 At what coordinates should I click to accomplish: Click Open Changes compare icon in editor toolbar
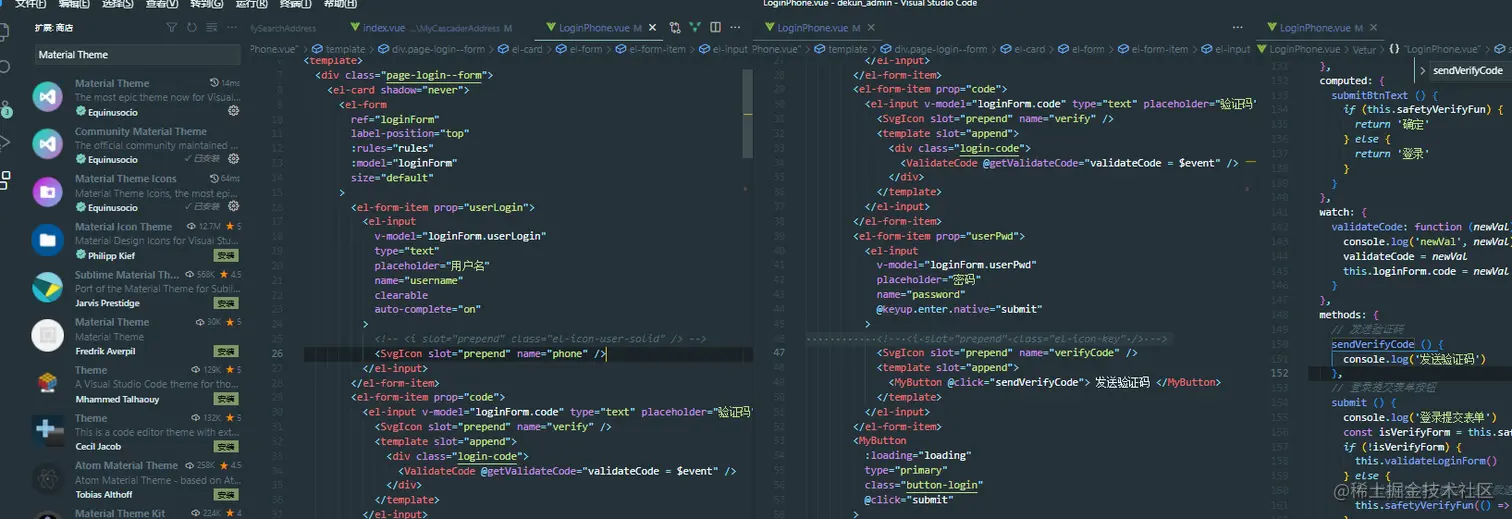coord(675,28)
